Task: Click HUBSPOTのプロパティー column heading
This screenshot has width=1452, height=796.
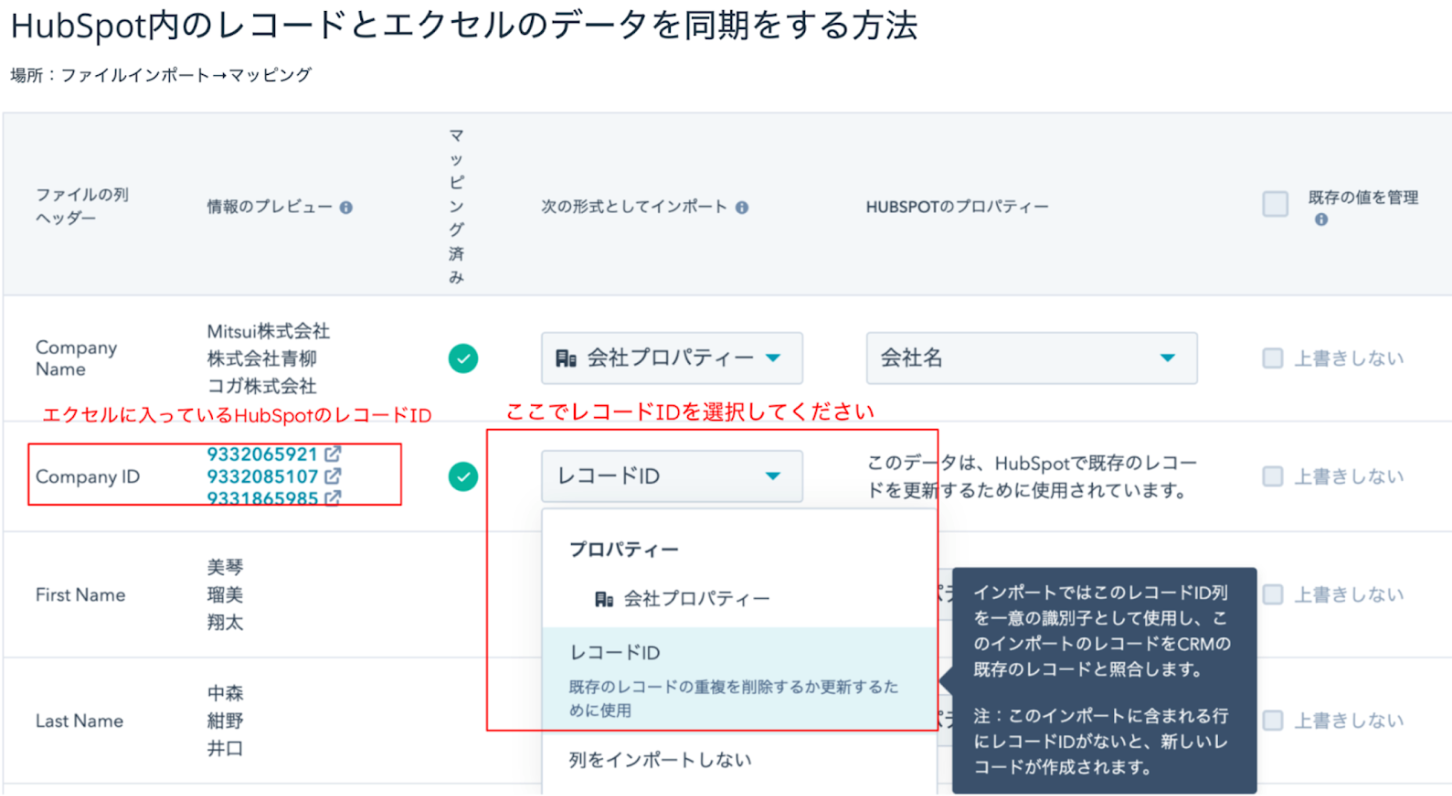Action: [x=957, y=207]
